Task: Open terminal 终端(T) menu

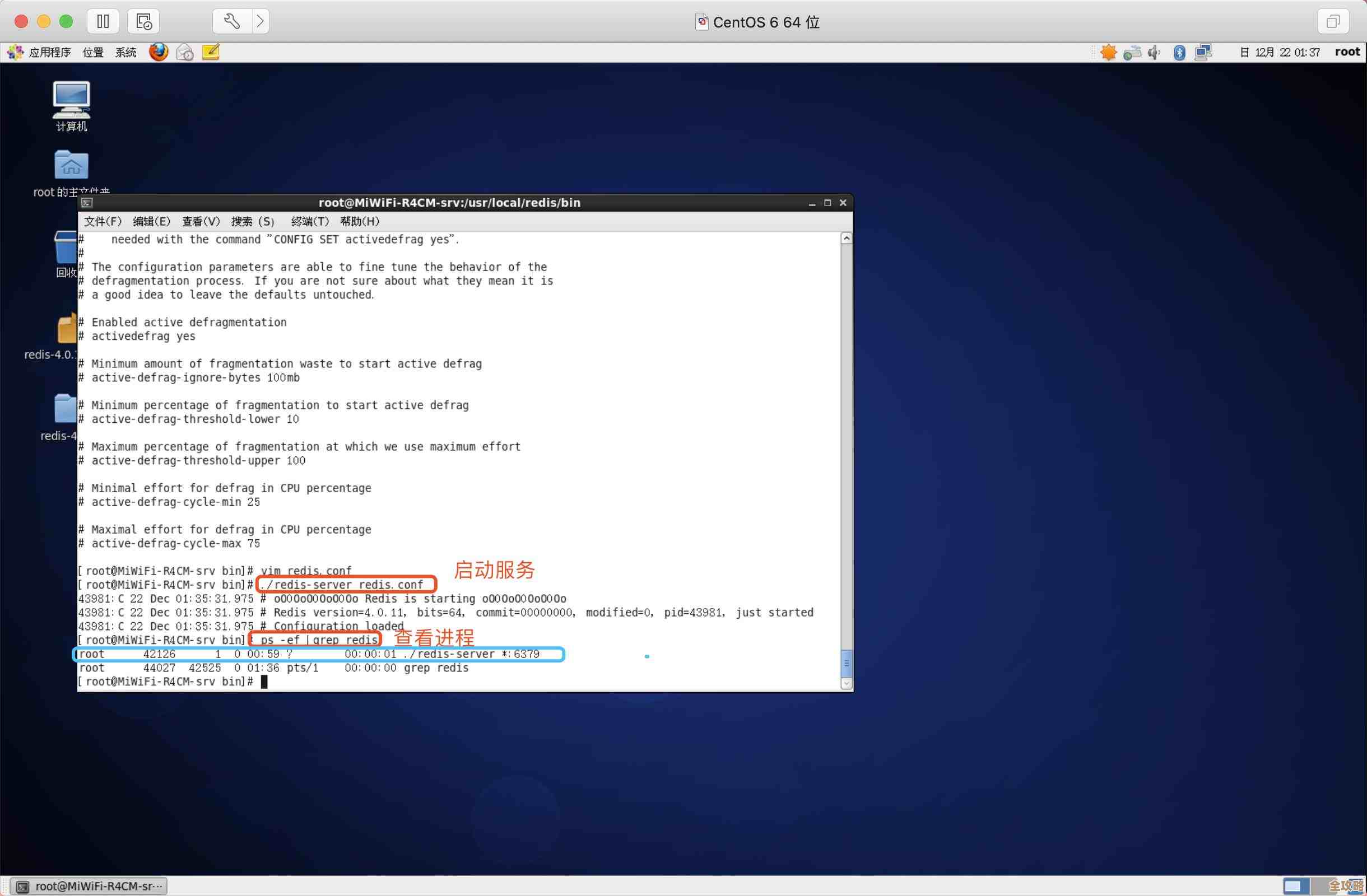Action: click(310, 222)
